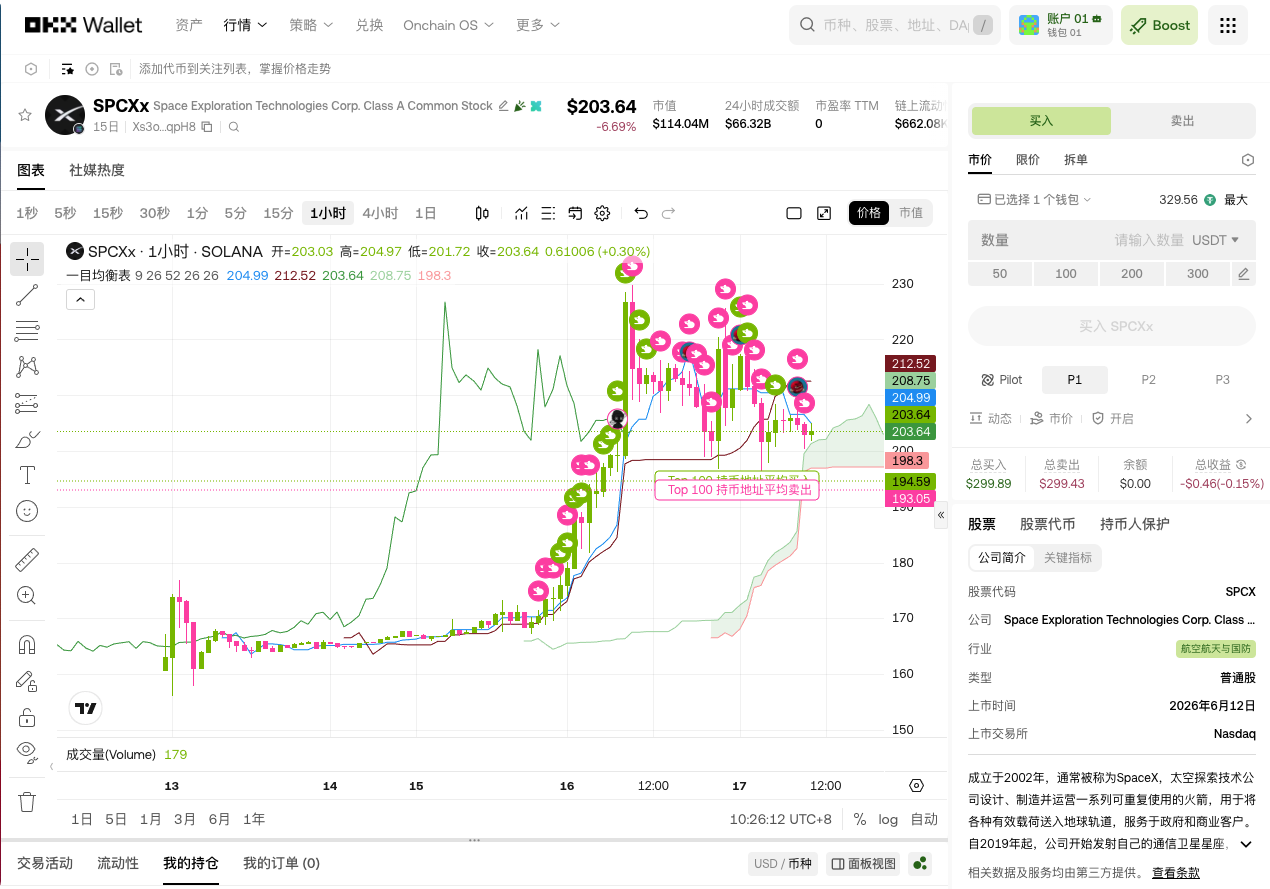Image resolution: width=1270 pixels, height=889 pixels.
Task: Select the ruler measure tool
Action: tap(27, 560)
